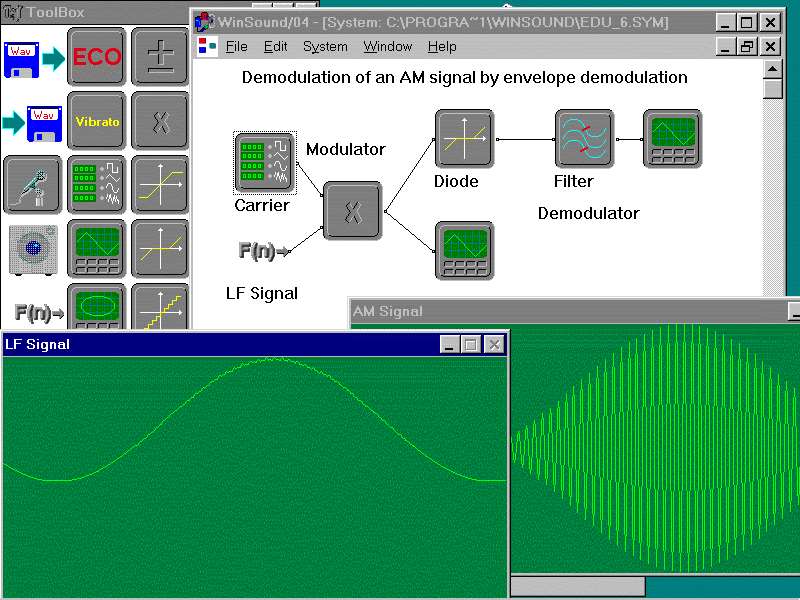The image size is (800, 600).
Task: Open the Window menu
Action: (388, 46)
